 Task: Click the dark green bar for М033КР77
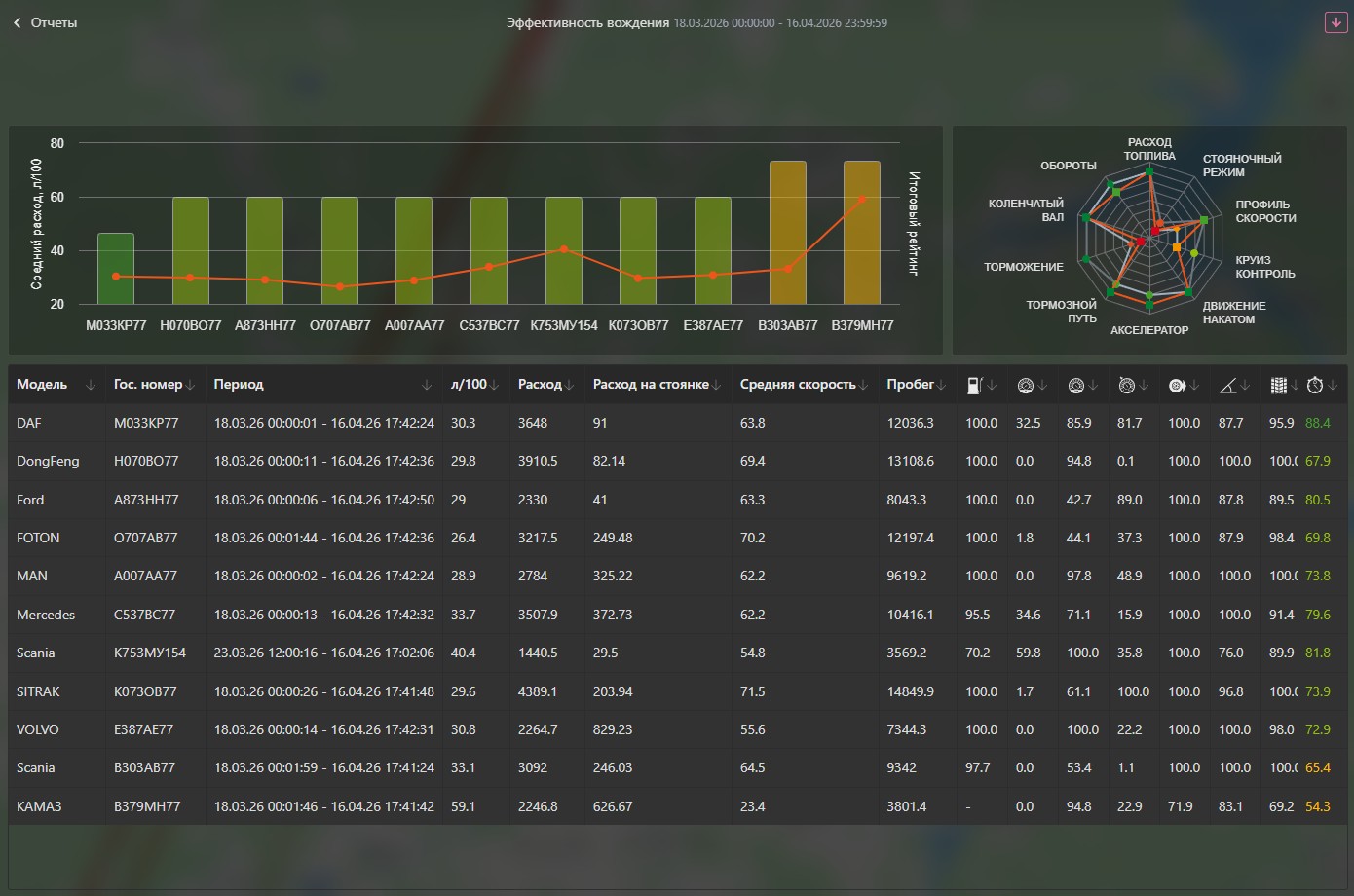pyautogui.click(x=116, y=269)
